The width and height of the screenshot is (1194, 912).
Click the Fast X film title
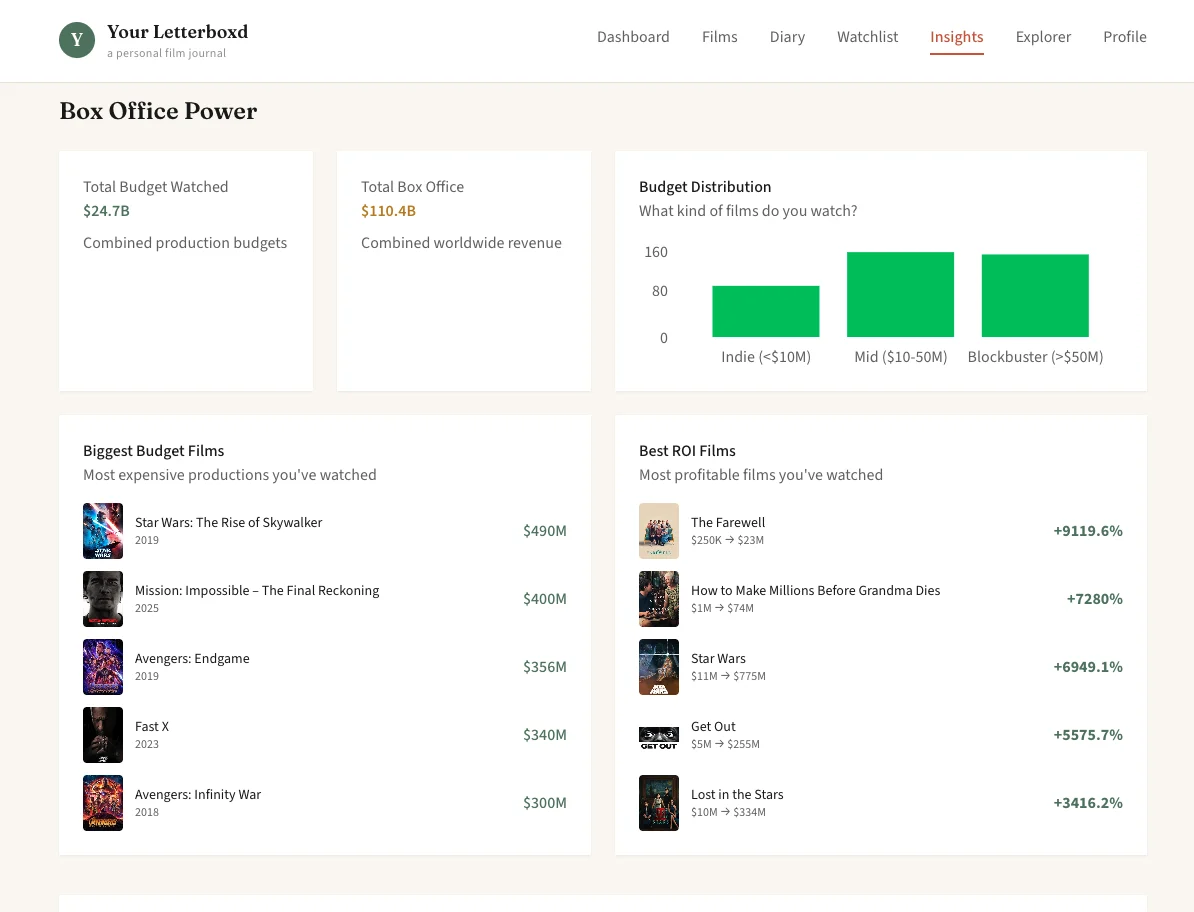coord(152,726)
